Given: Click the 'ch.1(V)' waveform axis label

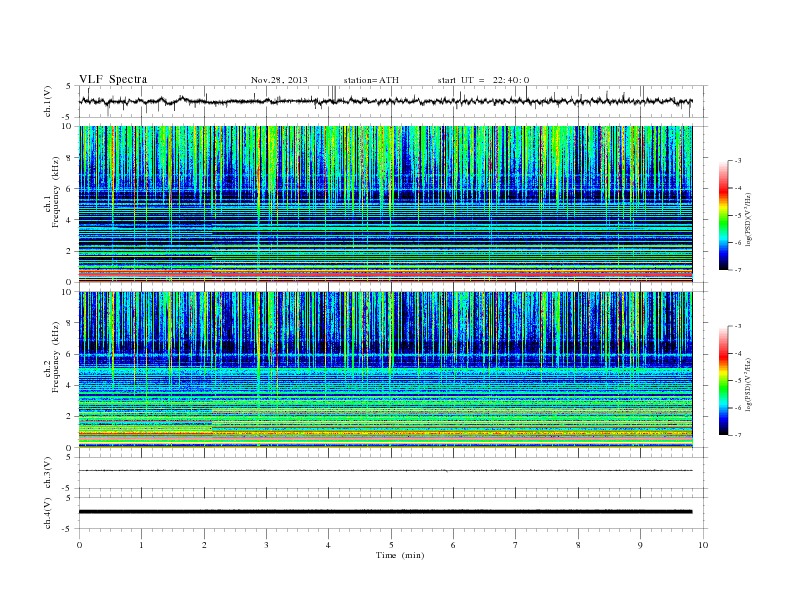Looking at the screenshot, I should coord(48,101).
